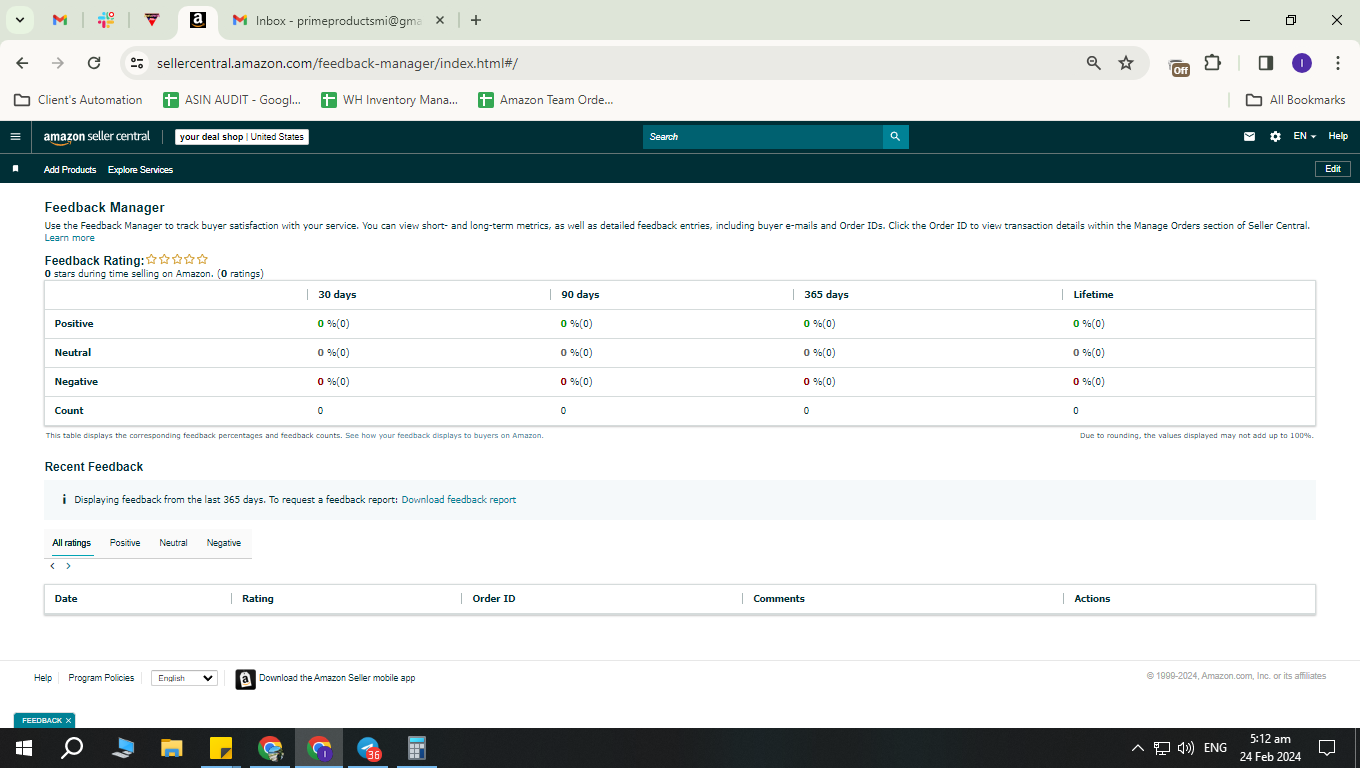Go to the next feedback page arrow
1360x768 pixels.
click(x=68, y=566)
